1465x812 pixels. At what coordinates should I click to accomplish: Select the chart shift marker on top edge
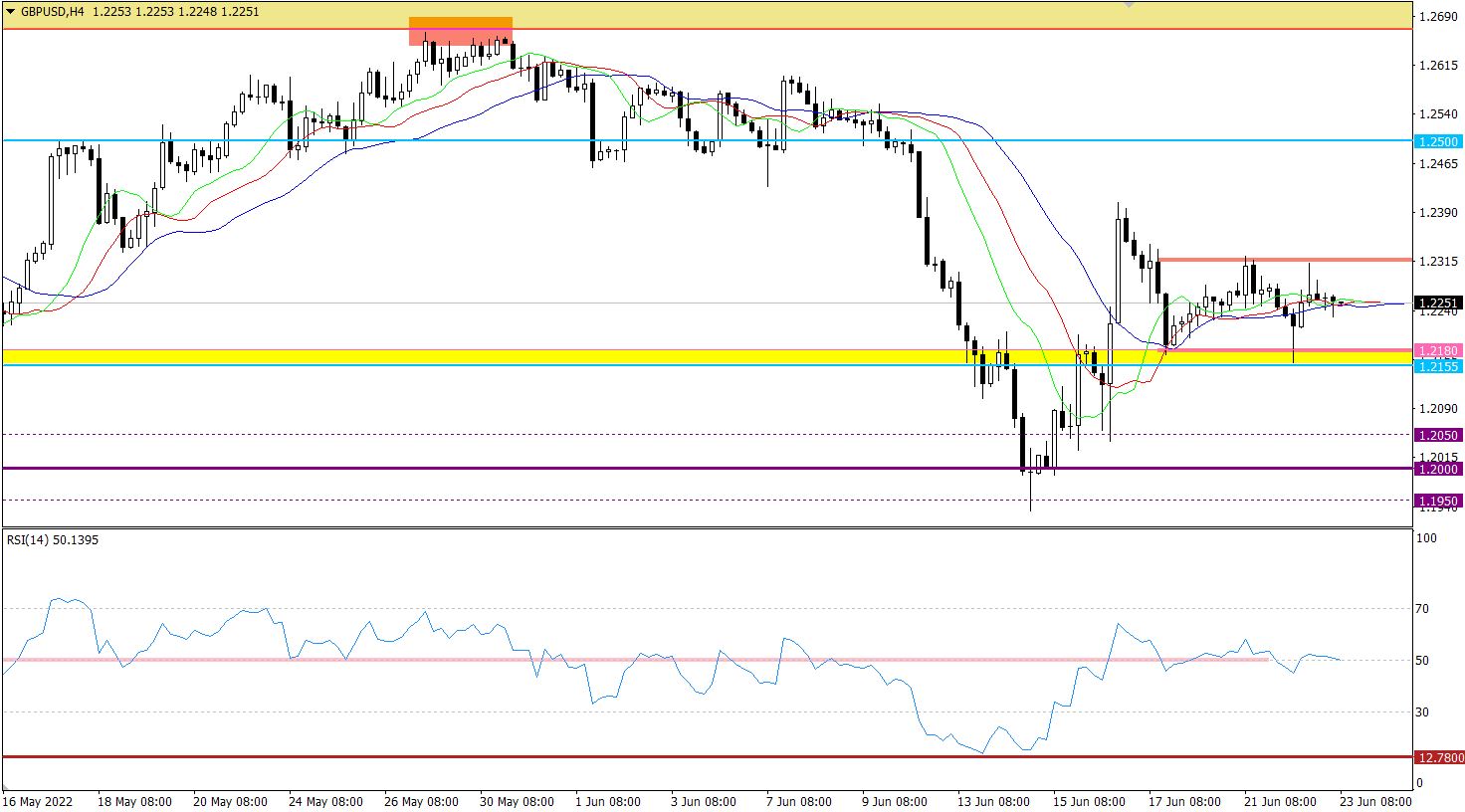click(x=1129, y=5)
